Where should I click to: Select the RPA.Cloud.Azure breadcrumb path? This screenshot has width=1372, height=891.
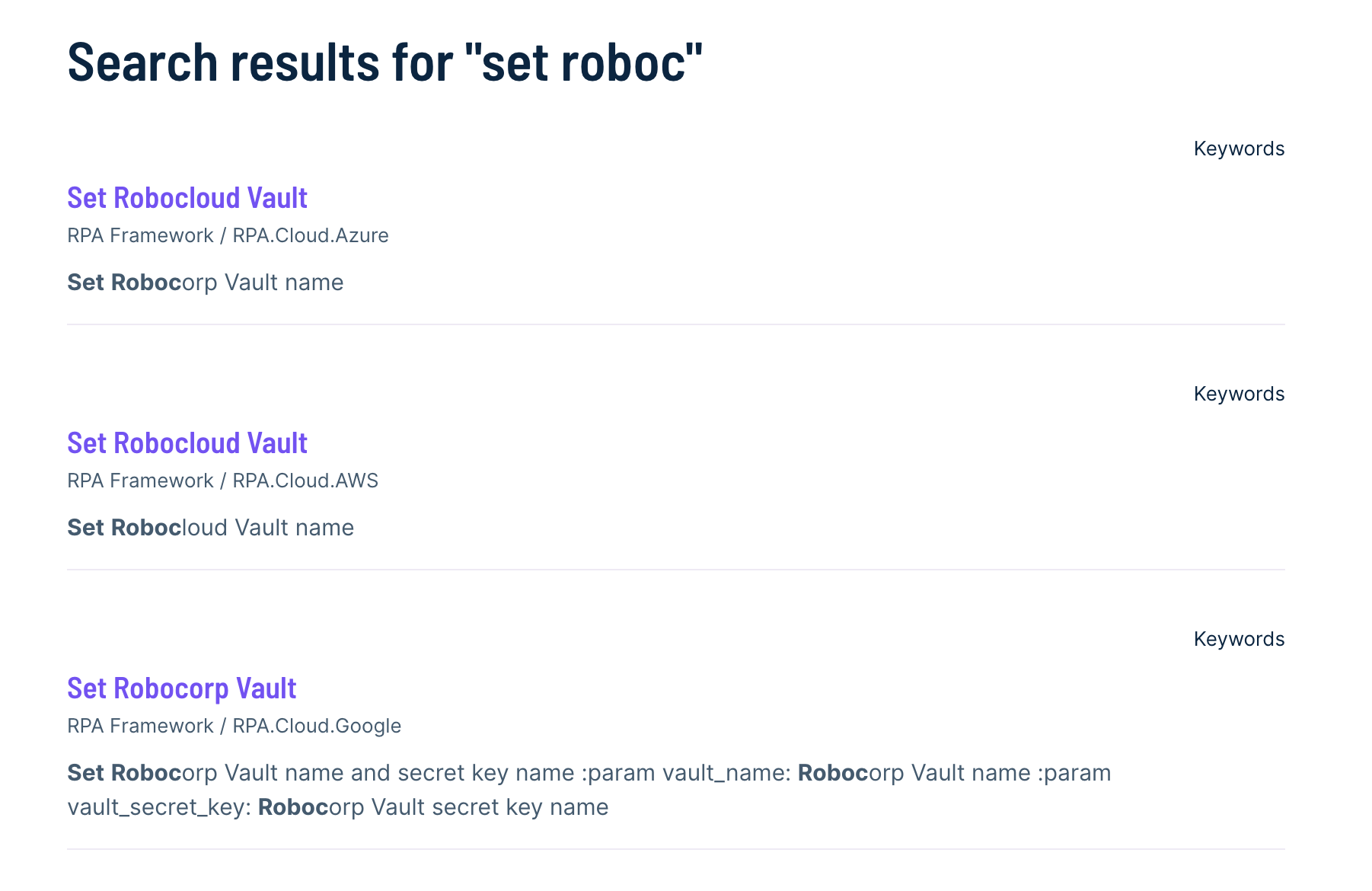[x=311, y=235]
